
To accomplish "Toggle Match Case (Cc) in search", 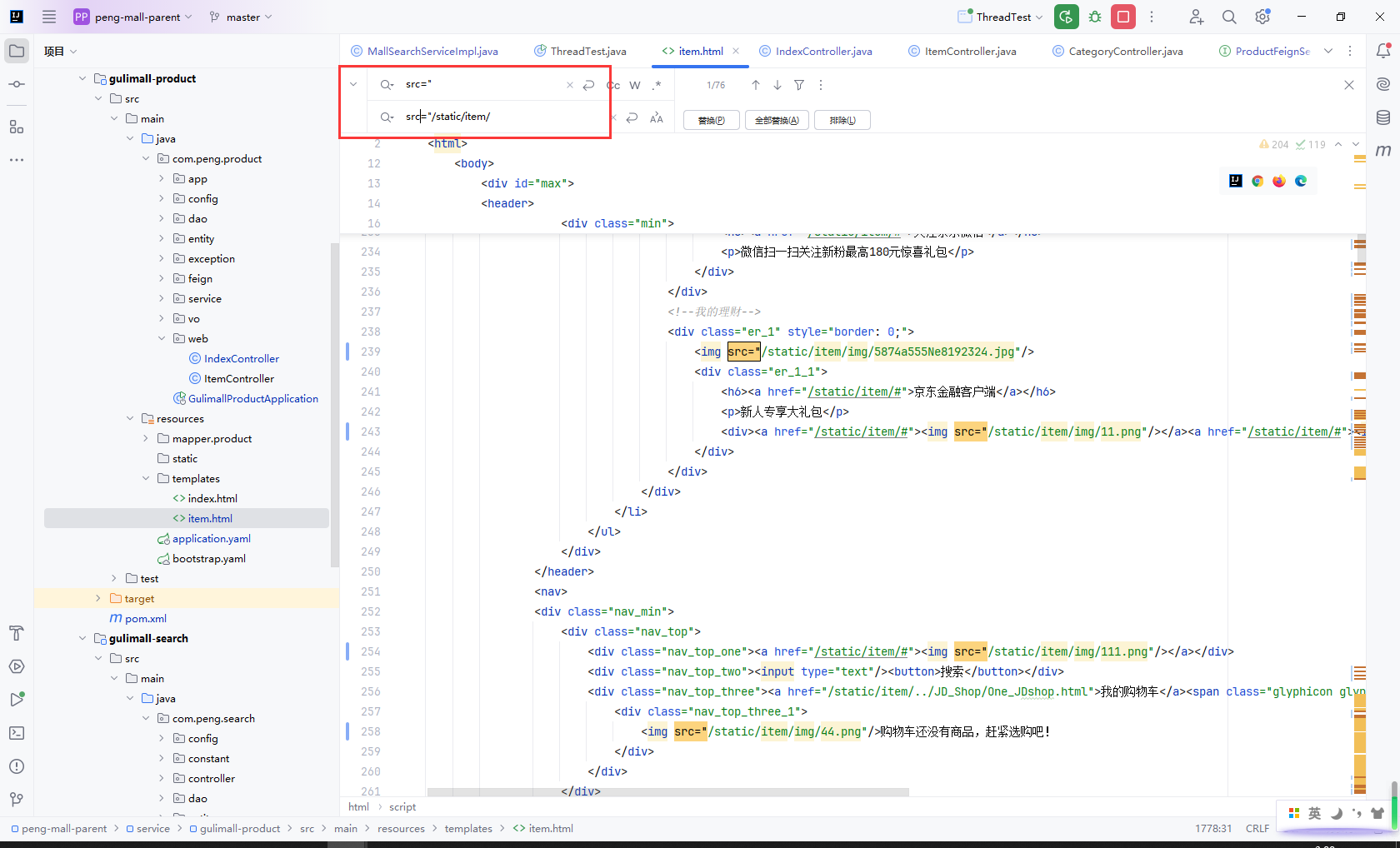I will 615,85.
